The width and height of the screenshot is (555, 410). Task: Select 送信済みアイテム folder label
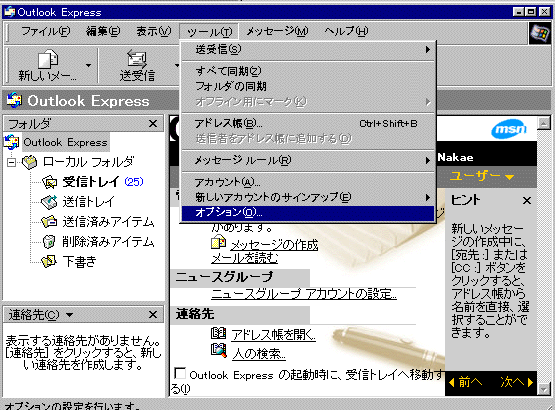pyautogui.click(x=108, y=222)
